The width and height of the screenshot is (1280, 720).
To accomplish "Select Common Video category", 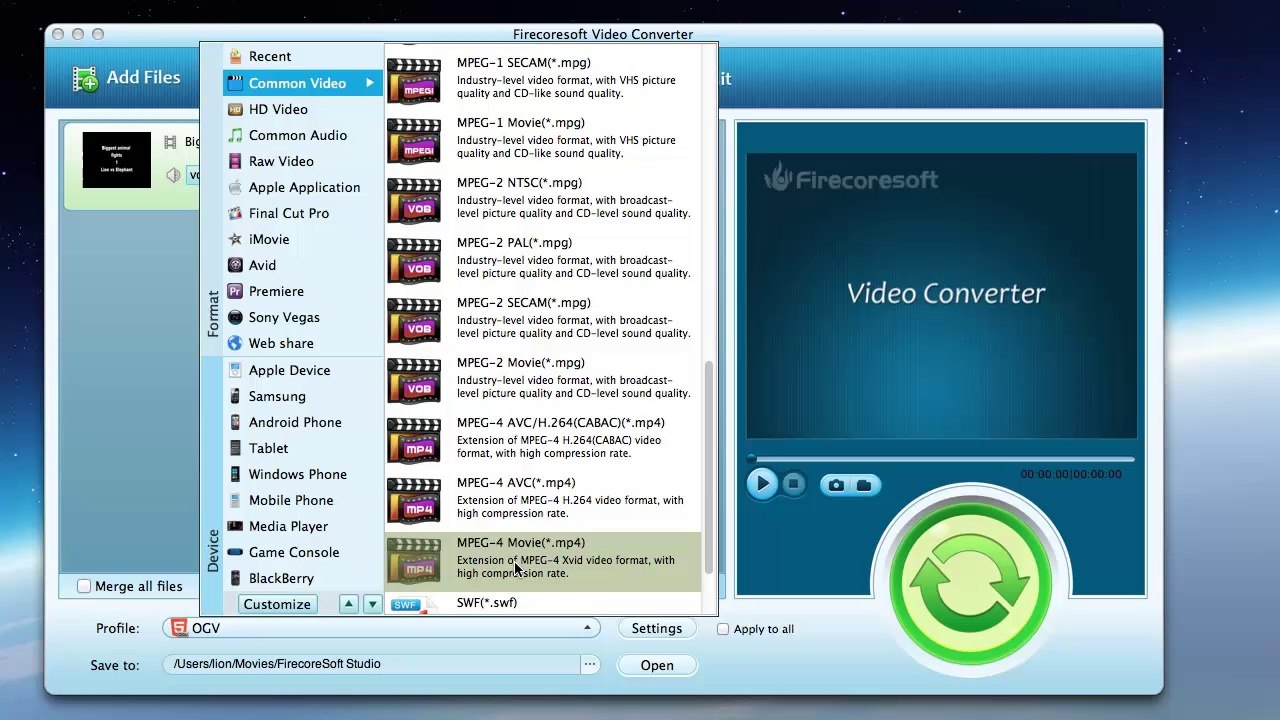I will [303, 83].
